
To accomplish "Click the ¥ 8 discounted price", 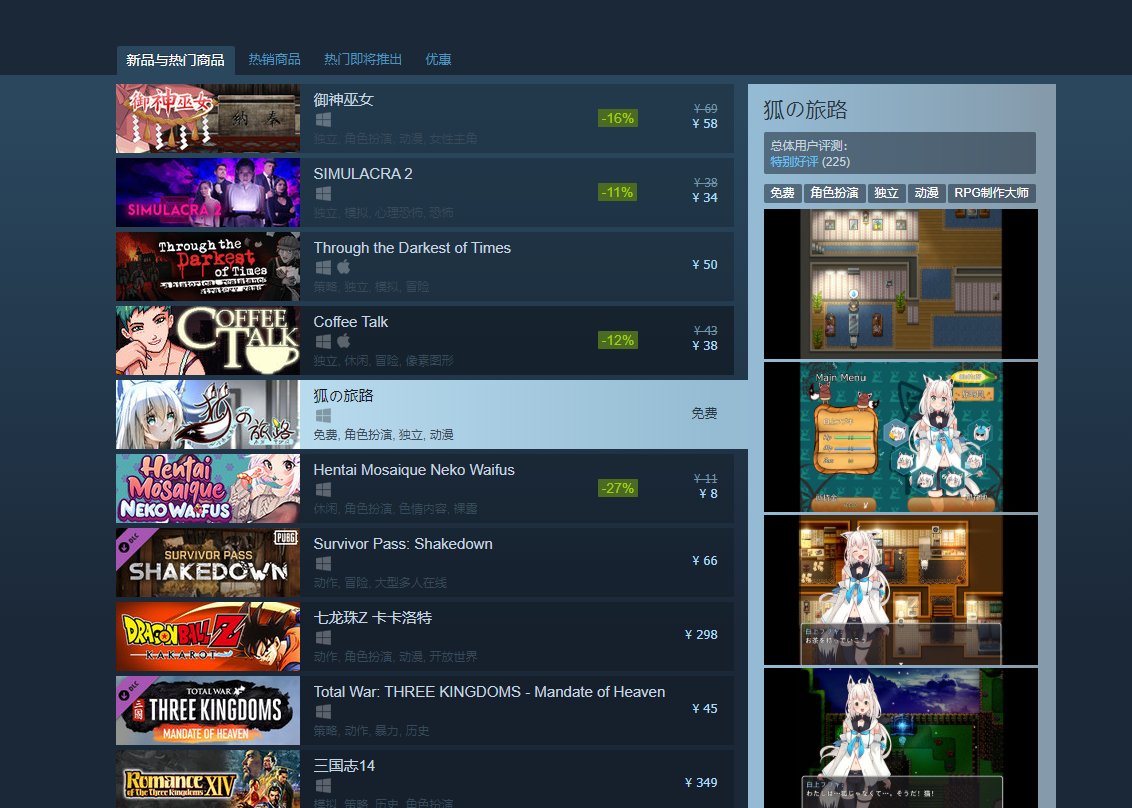I will [x=708, y=494].
